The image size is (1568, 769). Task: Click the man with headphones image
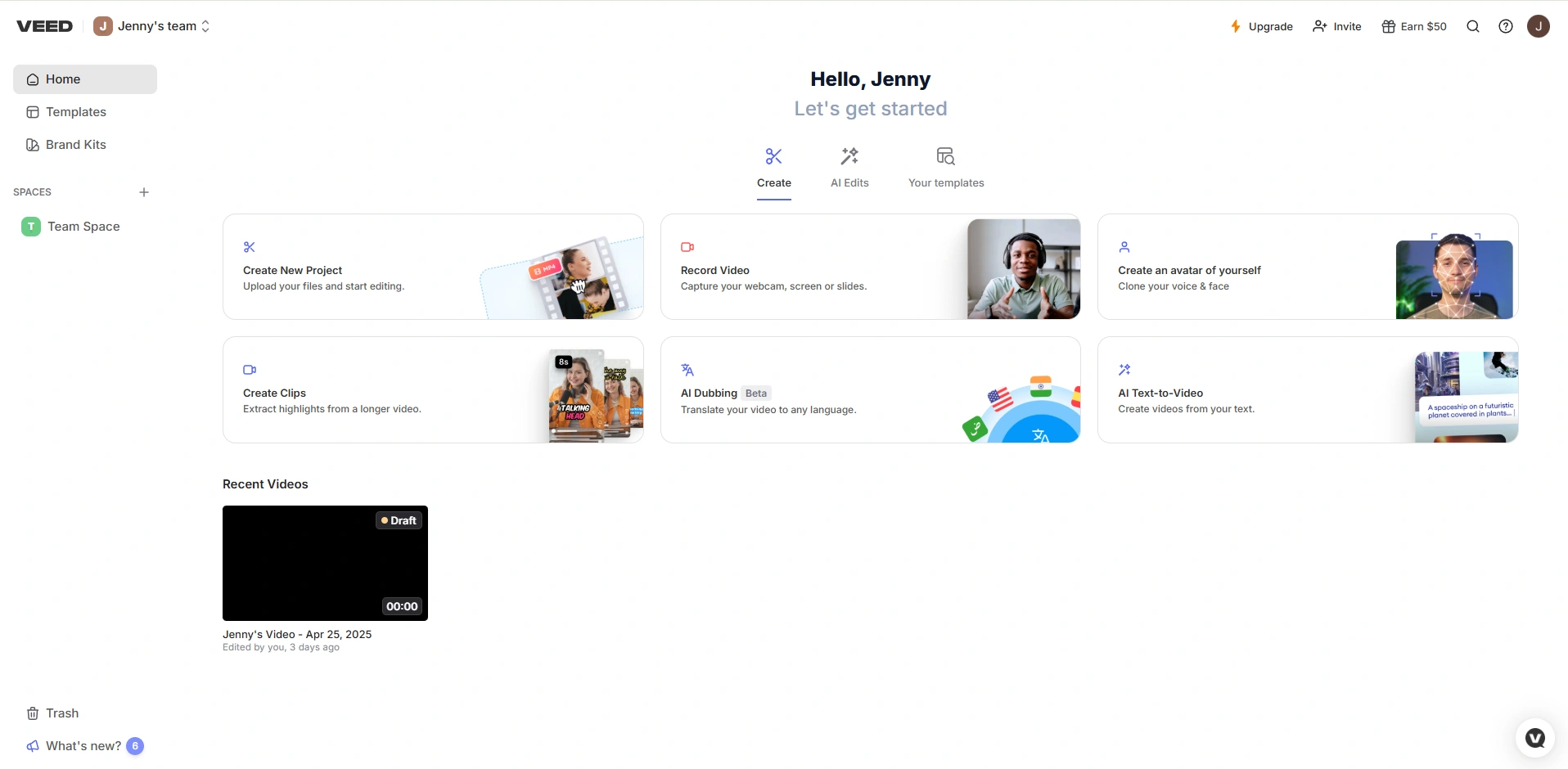1024,269
